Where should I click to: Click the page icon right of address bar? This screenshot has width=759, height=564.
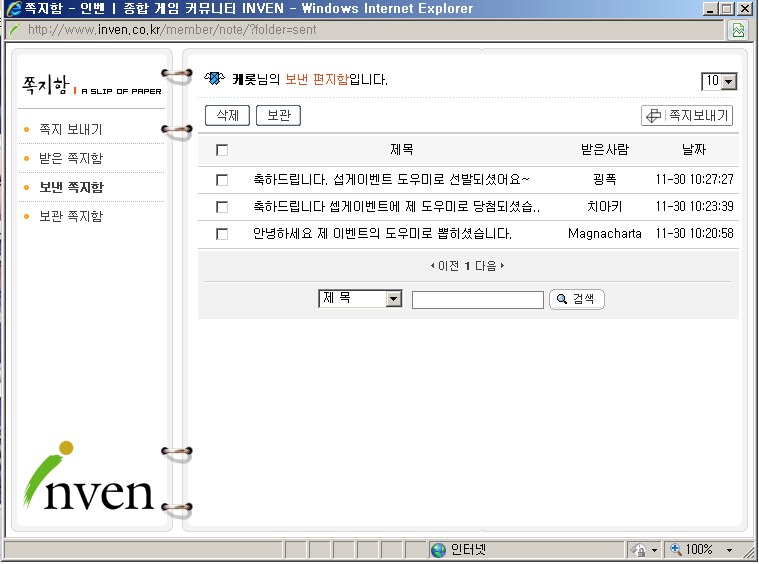coord(738,30)
